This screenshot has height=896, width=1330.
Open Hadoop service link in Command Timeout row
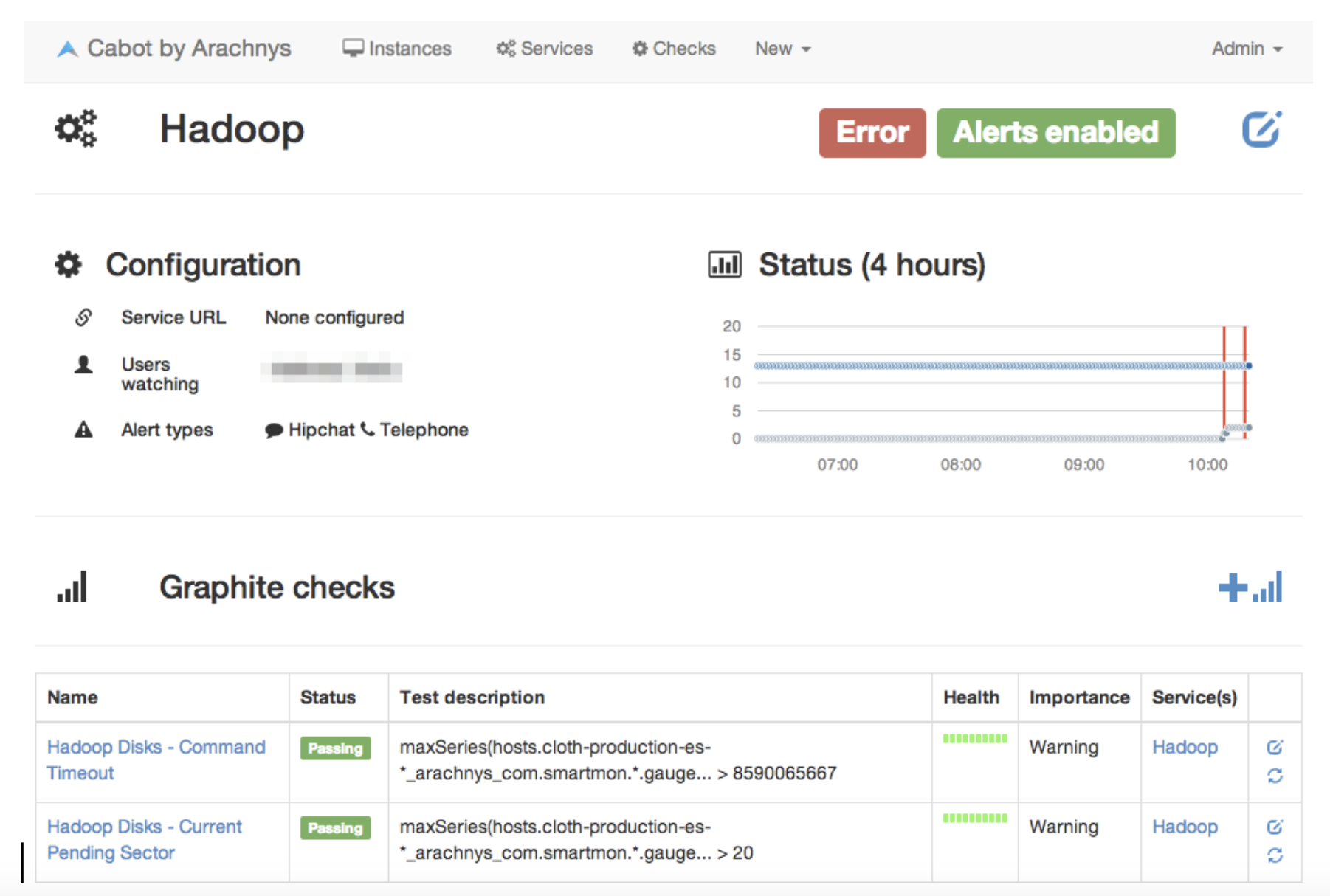point(1185,747)
